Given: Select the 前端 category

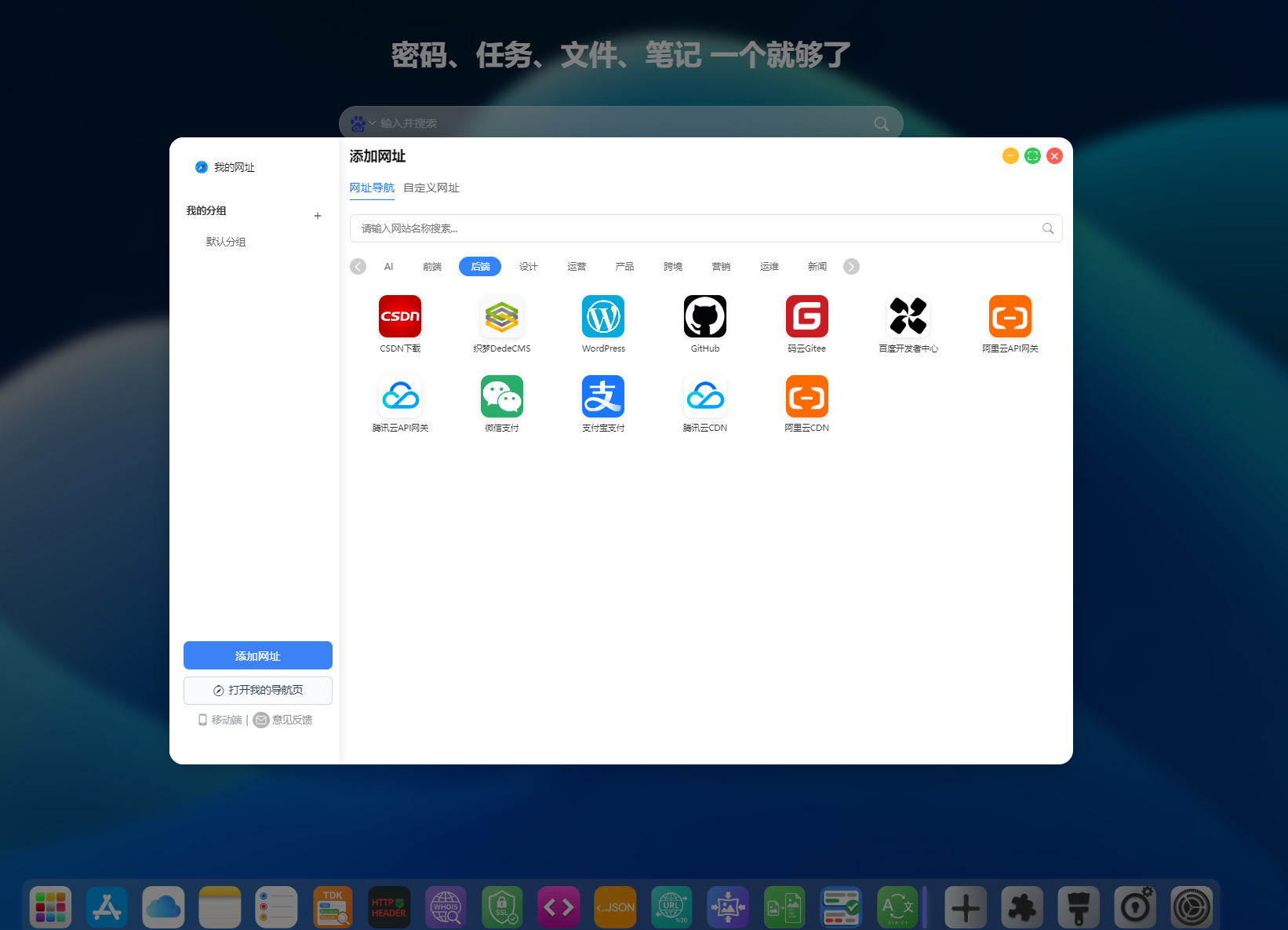Looking at the screenshot, I should [x=432, y=267].
